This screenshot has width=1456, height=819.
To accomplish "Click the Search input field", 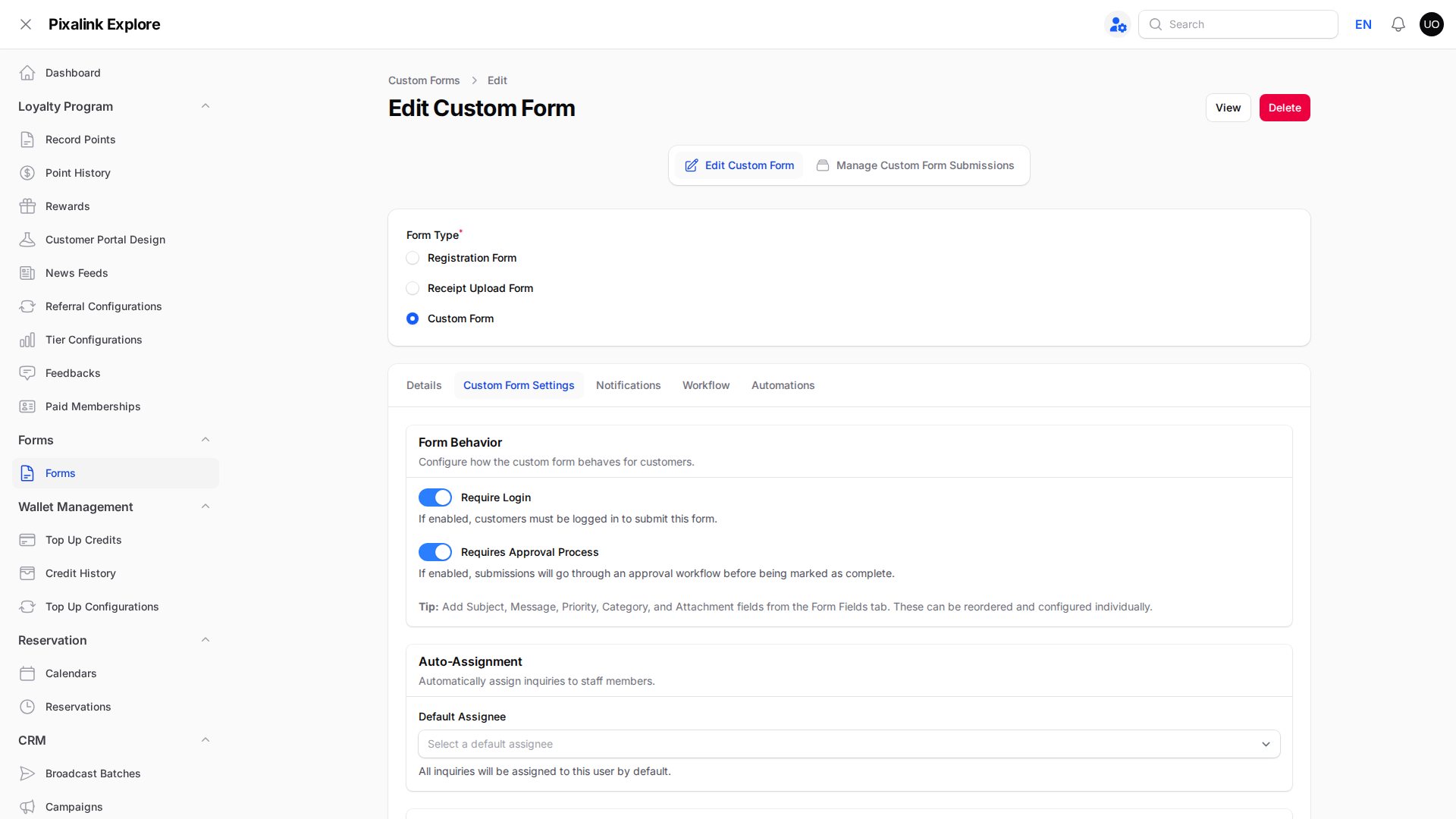I will [x=1238, y=24].
